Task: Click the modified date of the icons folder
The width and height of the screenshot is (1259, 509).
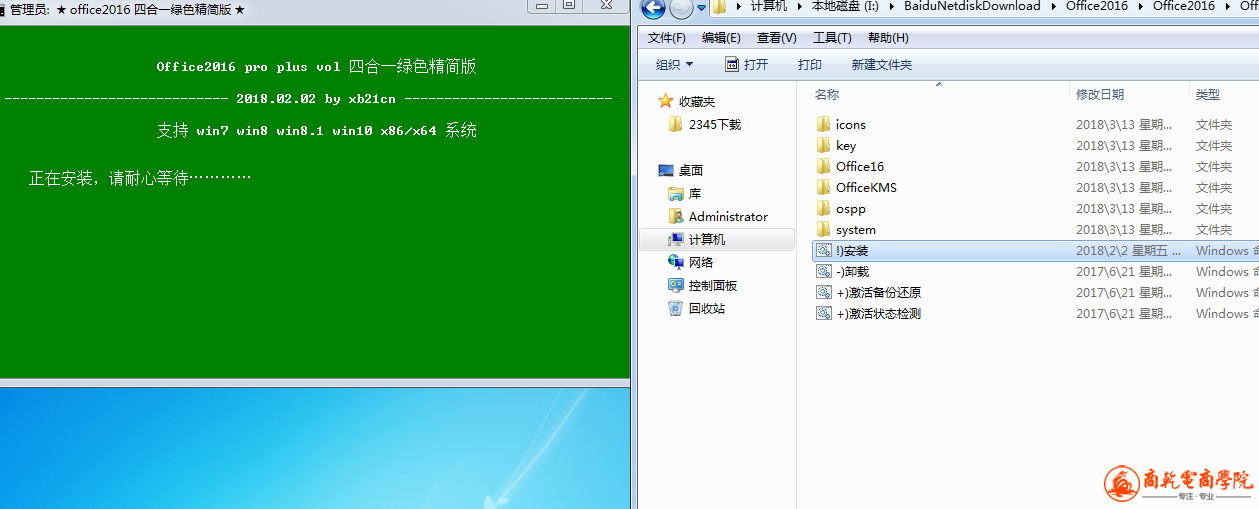Action: tap(1124, 125)
